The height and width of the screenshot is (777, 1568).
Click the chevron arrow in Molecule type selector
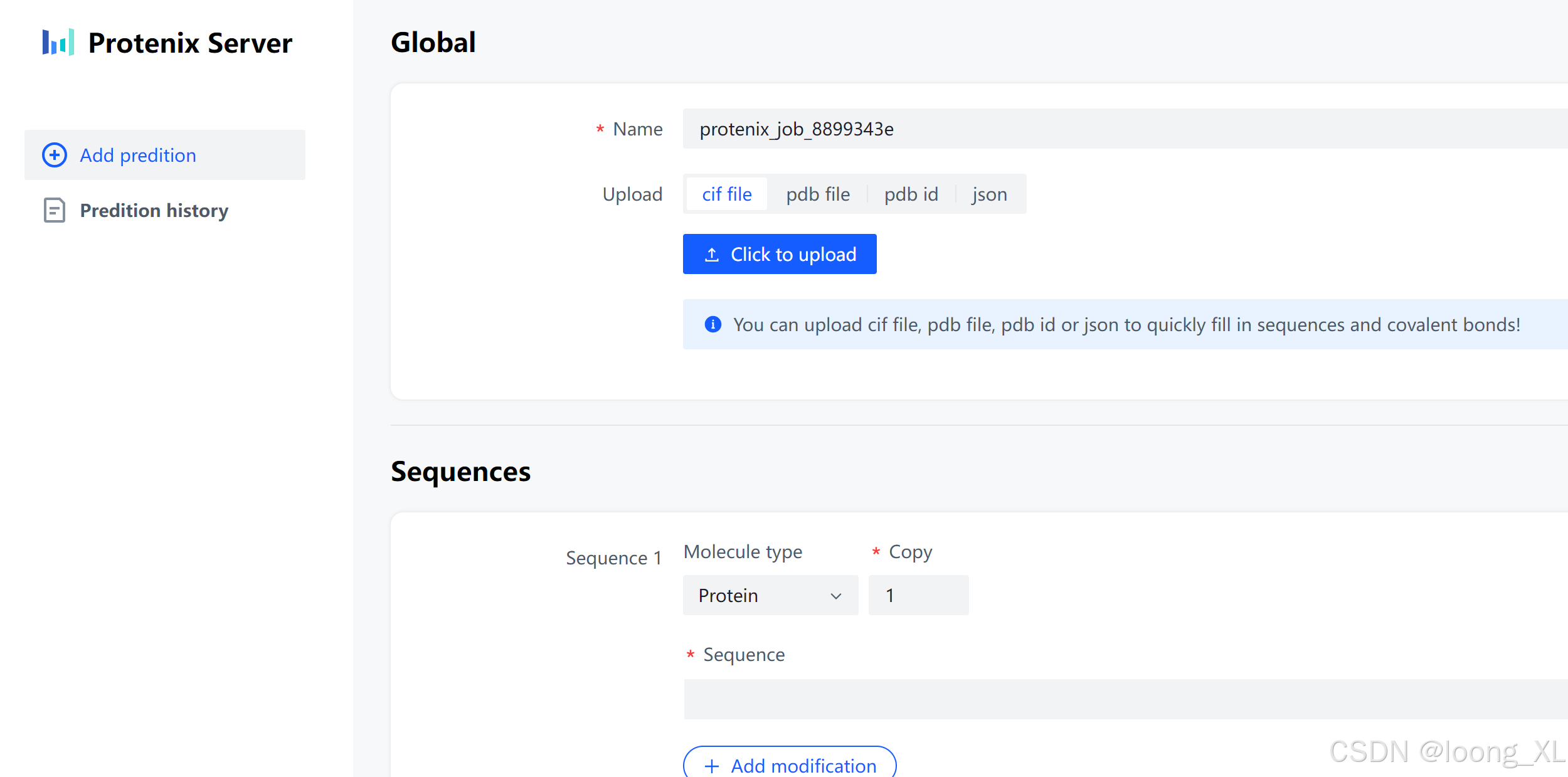[835, 596]
